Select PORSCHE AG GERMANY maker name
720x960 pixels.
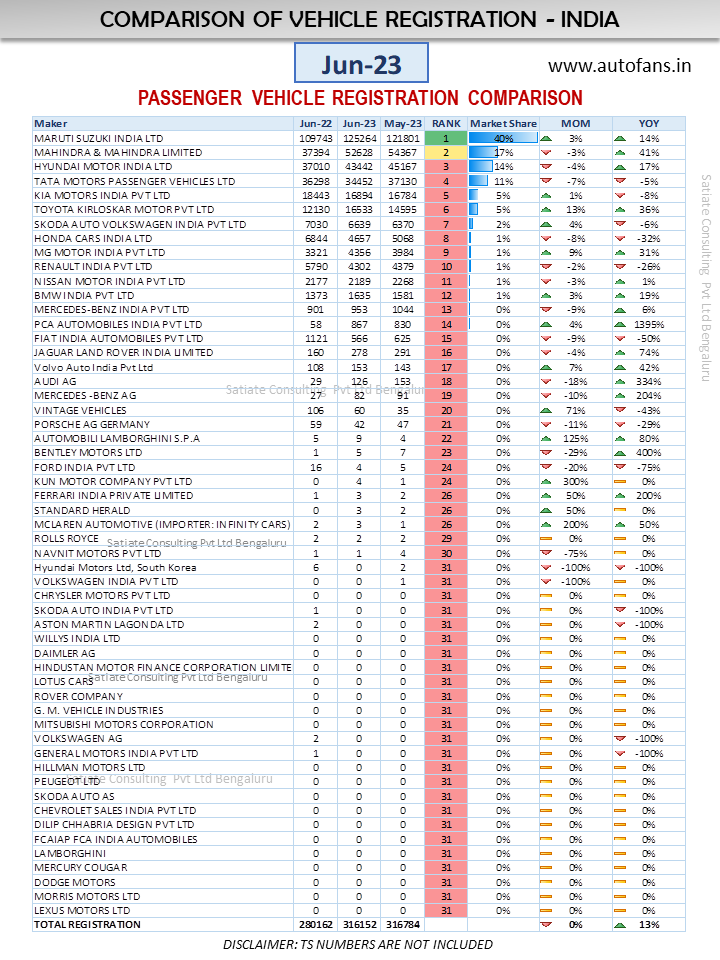click(x=92, y=424)
